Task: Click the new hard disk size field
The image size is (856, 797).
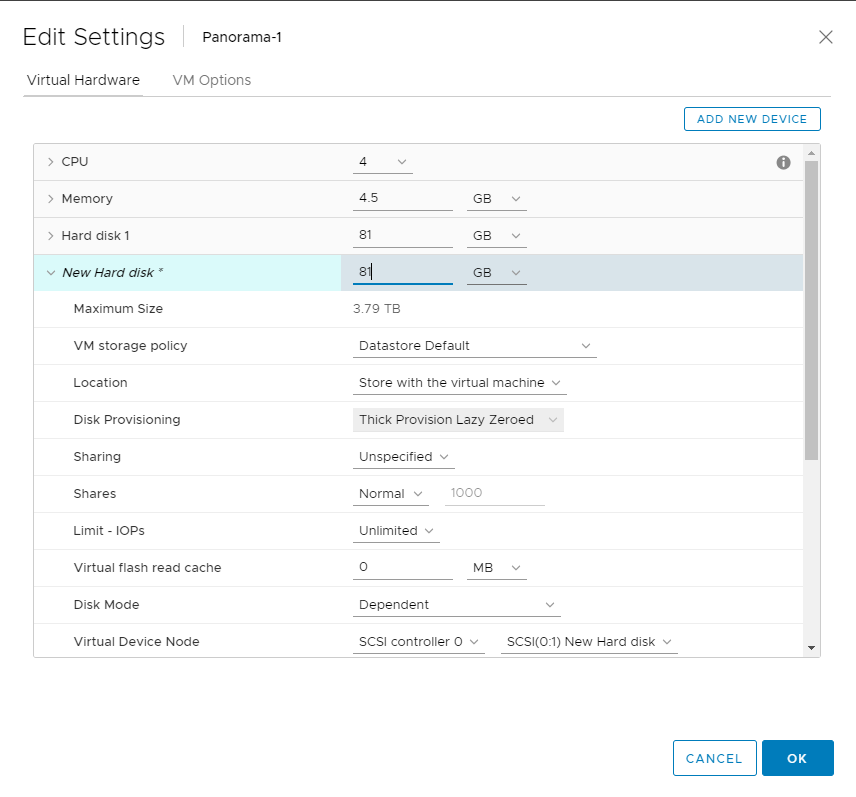Action: (x=402, y=271)
